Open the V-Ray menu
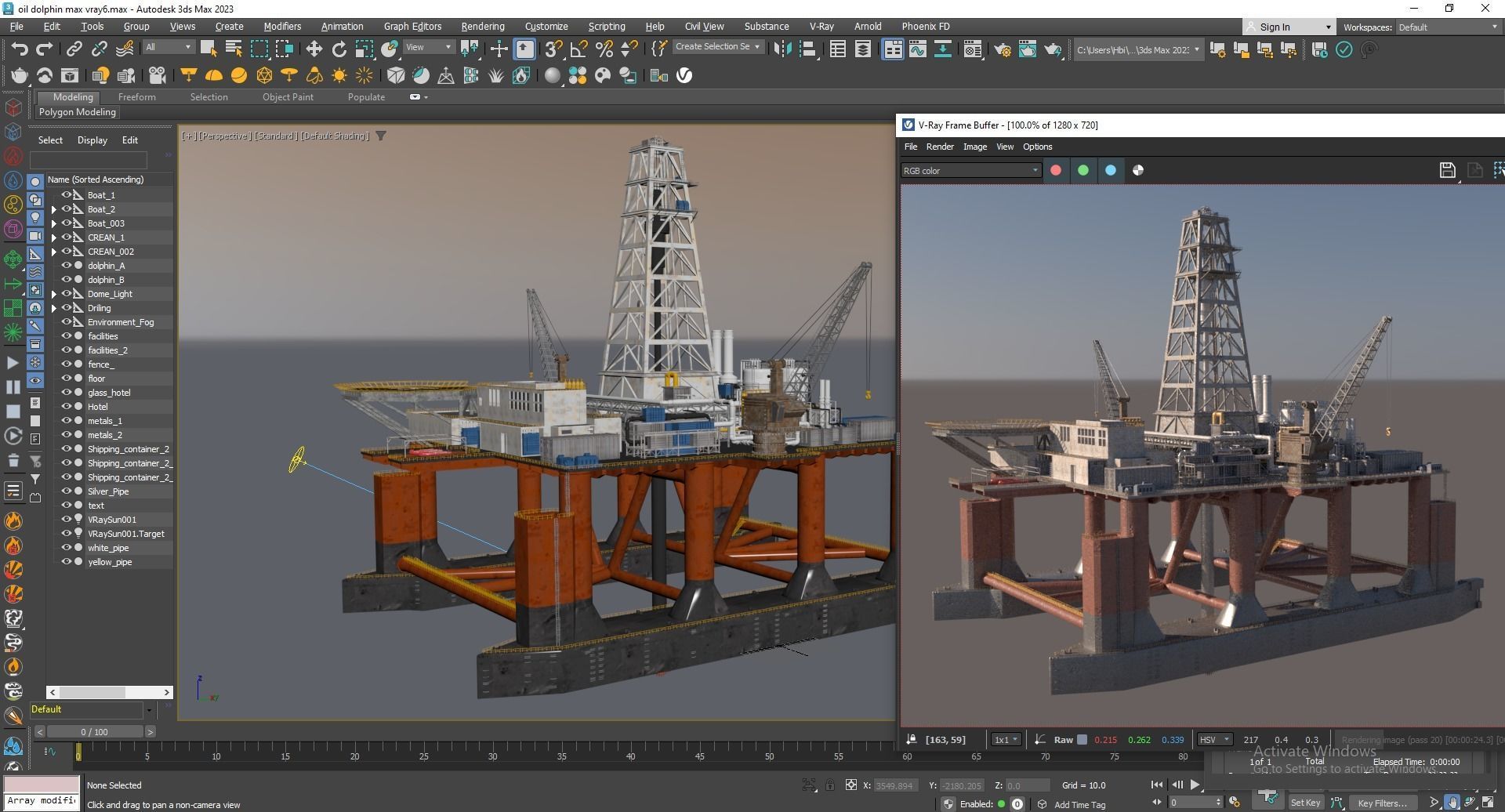Viewport: 1505px width, 812px height. pos(821,26)
